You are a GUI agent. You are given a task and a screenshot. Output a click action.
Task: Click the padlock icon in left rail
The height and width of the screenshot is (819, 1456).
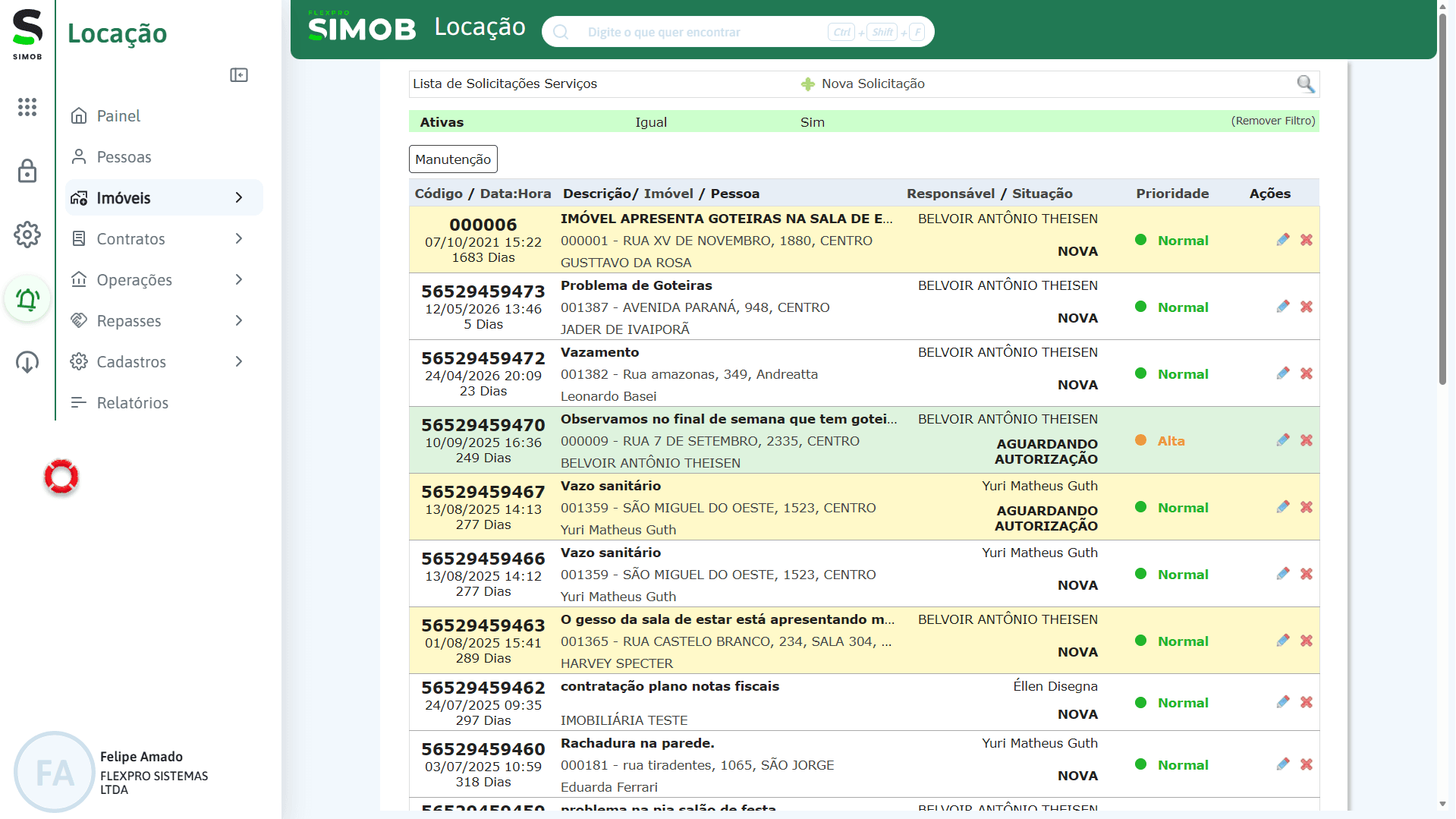pyautogui.click(x=27, y=171)
